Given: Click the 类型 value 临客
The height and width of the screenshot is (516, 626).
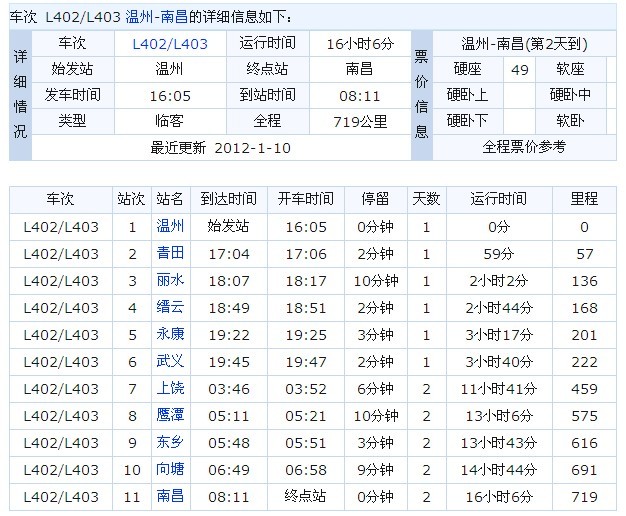Looking at the screenshot, I should click(169, 121).
